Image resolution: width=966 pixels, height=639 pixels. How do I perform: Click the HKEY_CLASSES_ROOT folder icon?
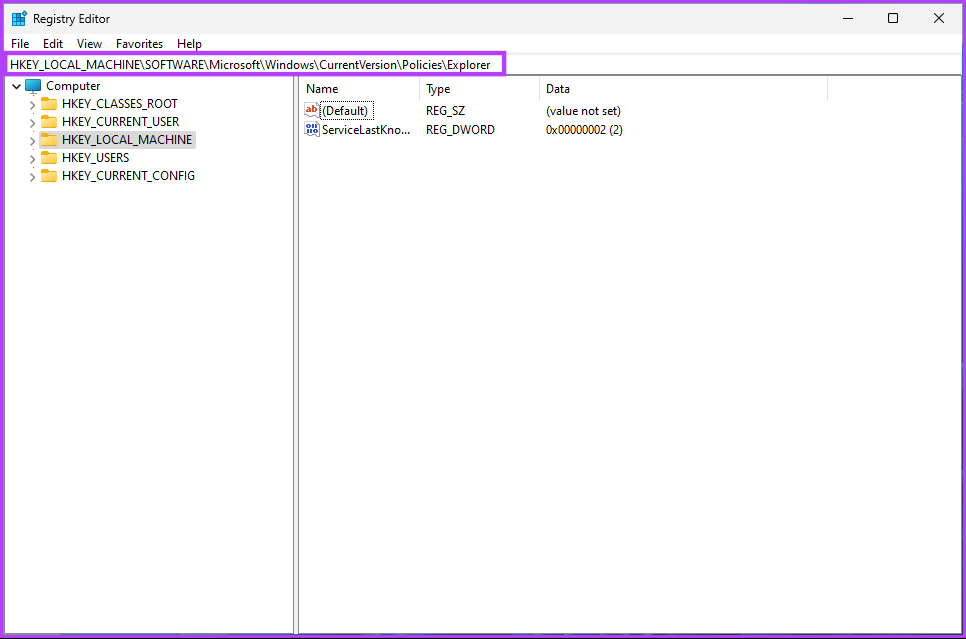coord(49,104)
